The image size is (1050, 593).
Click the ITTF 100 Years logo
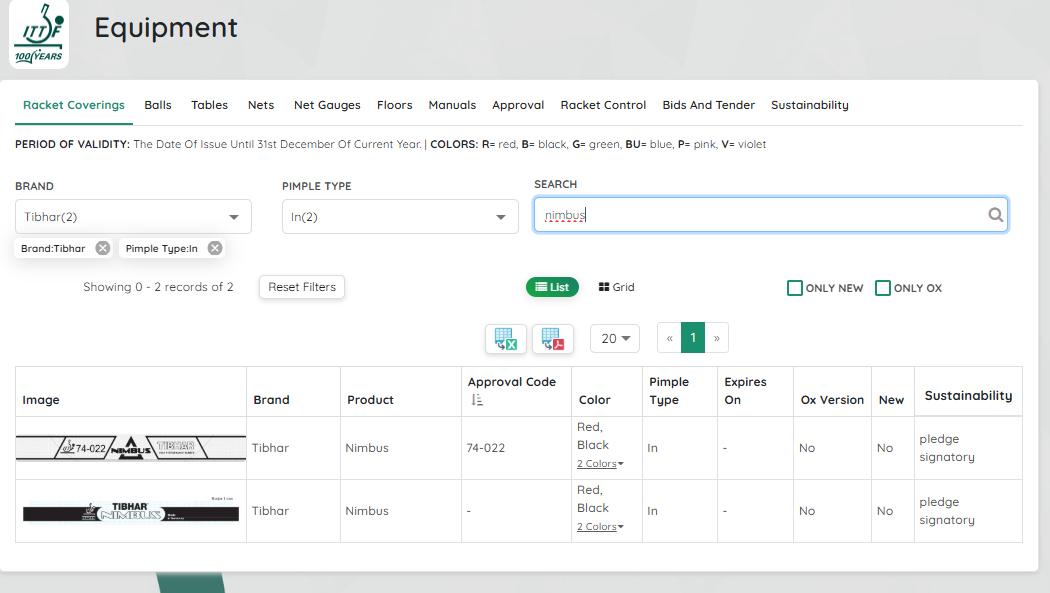[x=39, y=34]
